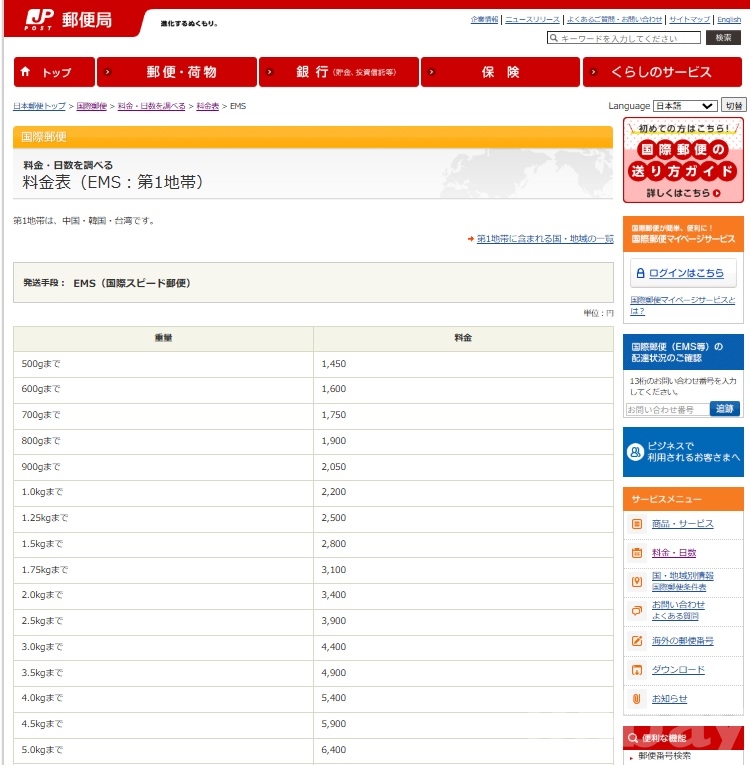Click the お問い合わせ speech bubble icon
Viewport: 750px width, 765px height.
click(637, 611)
